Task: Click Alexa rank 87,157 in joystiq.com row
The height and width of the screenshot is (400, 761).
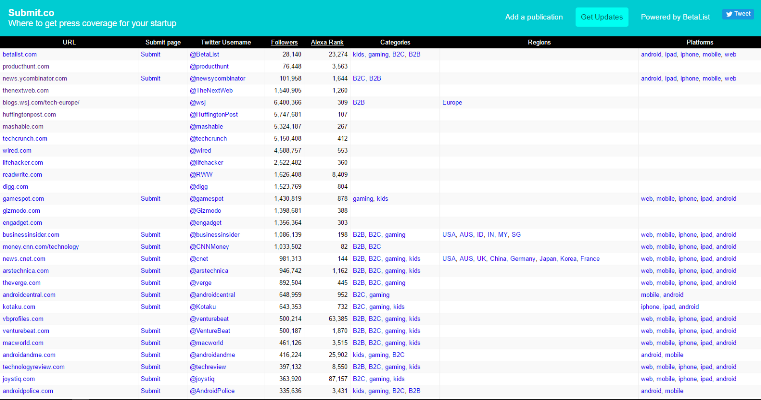Action: click(x=338, y=379)
